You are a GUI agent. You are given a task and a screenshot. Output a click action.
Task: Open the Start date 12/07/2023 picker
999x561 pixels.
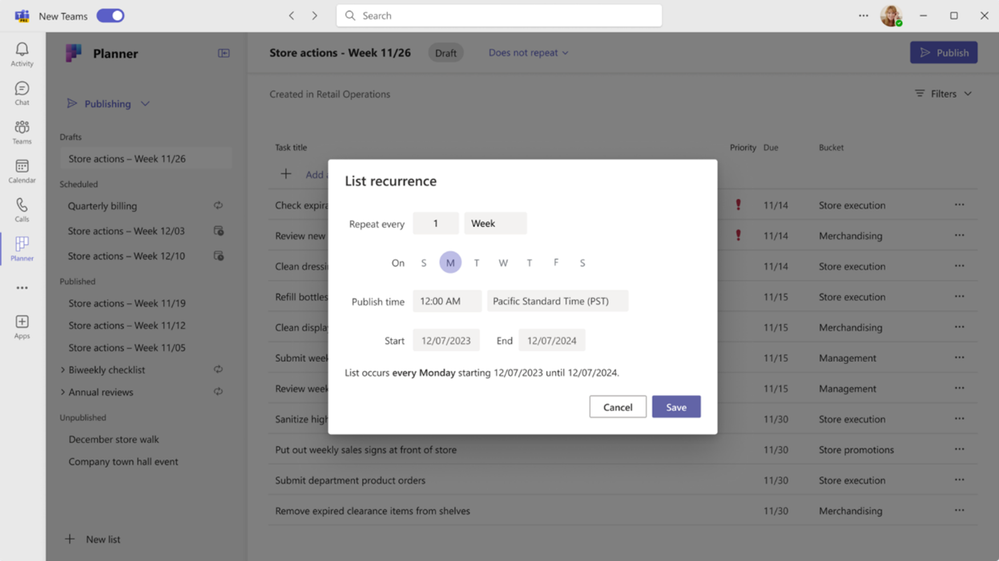pos(446,341)
